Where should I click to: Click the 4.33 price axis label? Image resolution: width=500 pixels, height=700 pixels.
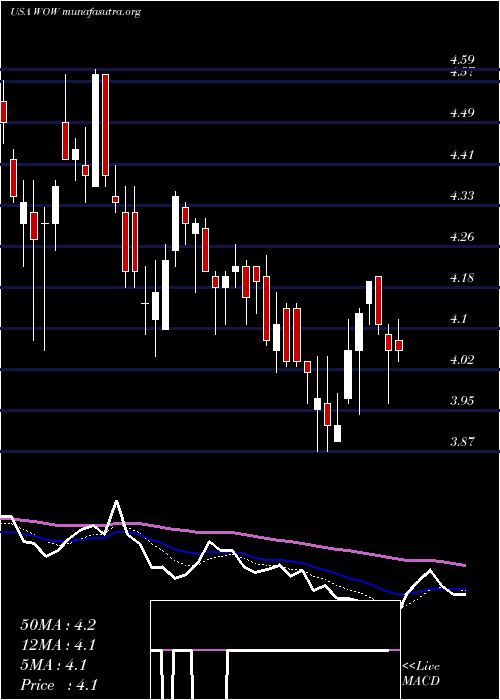point(462,196)
